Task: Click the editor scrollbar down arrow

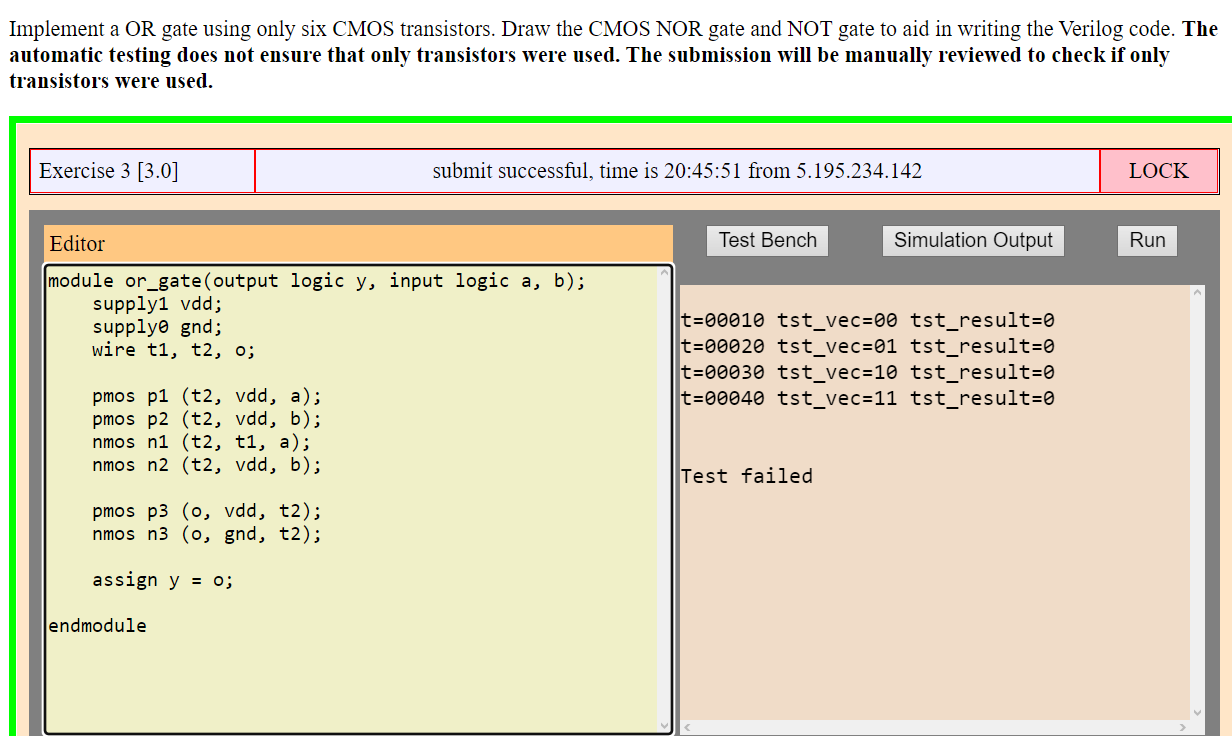Action: click(x=665, y=724)
